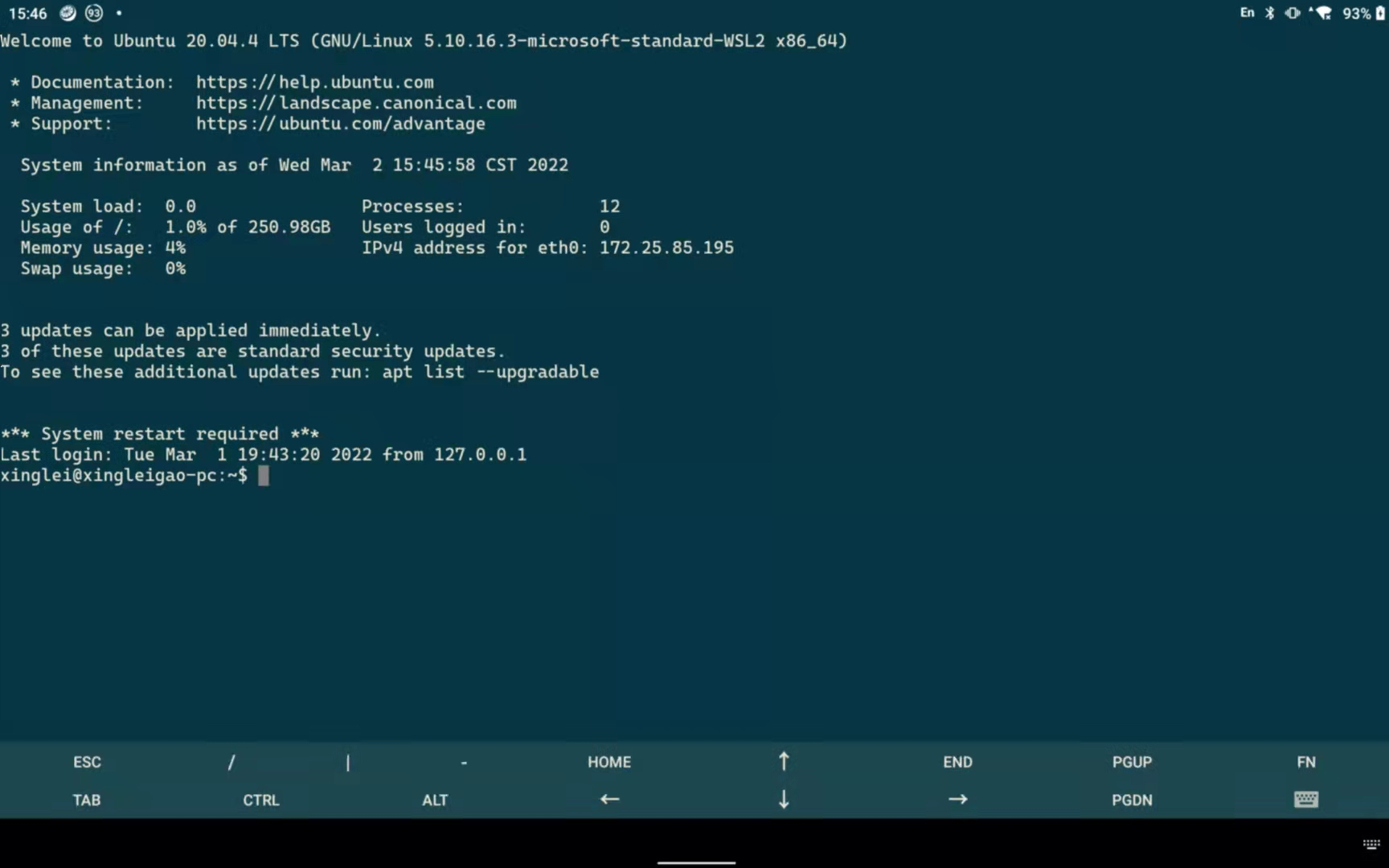This screenshot has width=1389, height=868.
Task: Tap the vibrate mode status icon
Action: pos(1293,13)
